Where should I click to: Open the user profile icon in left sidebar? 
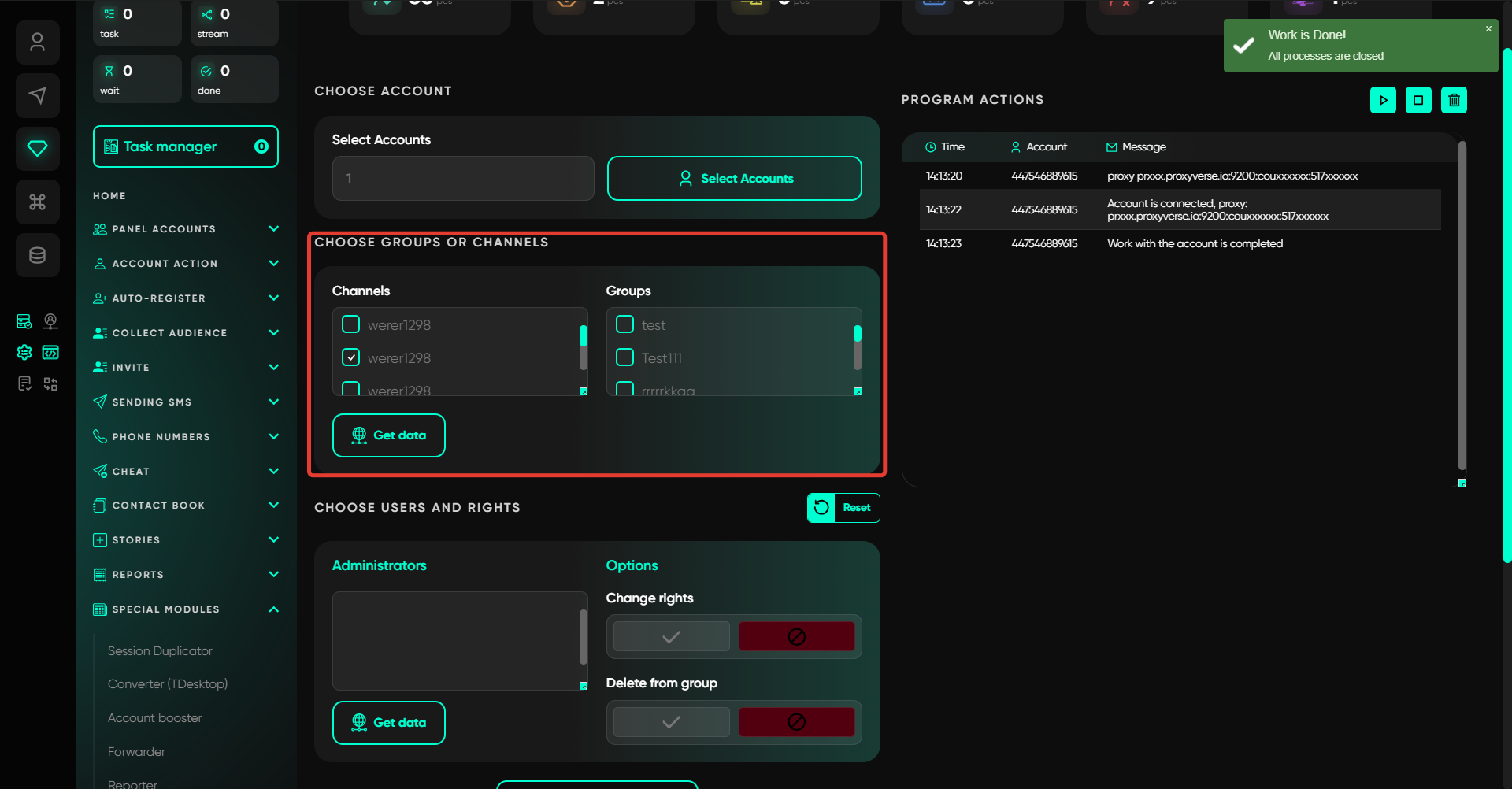tap(37, 43)
